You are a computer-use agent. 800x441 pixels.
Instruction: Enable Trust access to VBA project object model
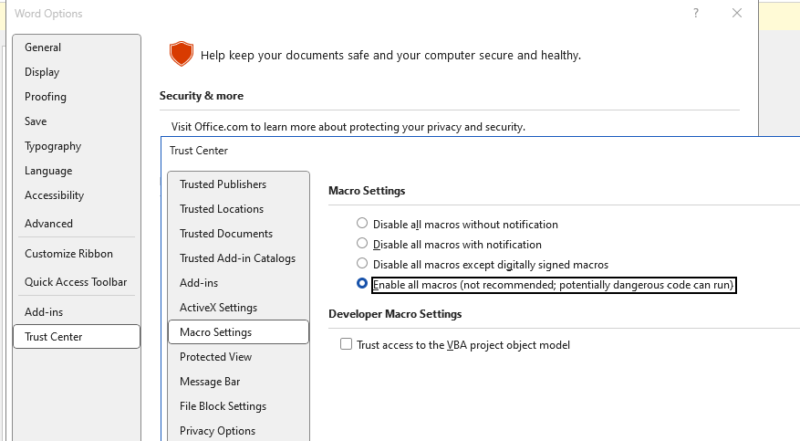(x=346, y=345)
